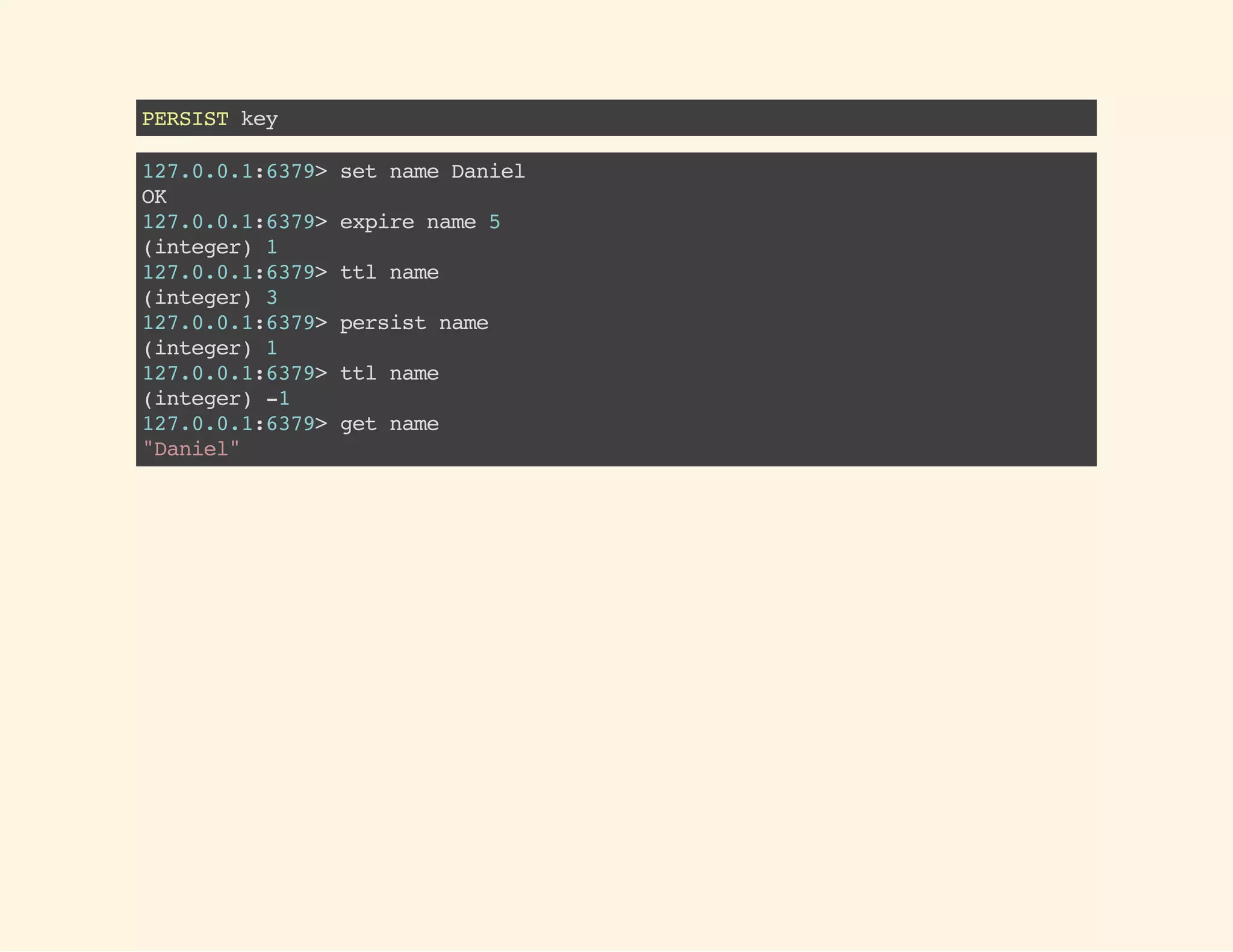Click the second ttl name command
1233x952 pixels.
coord(389,374)
